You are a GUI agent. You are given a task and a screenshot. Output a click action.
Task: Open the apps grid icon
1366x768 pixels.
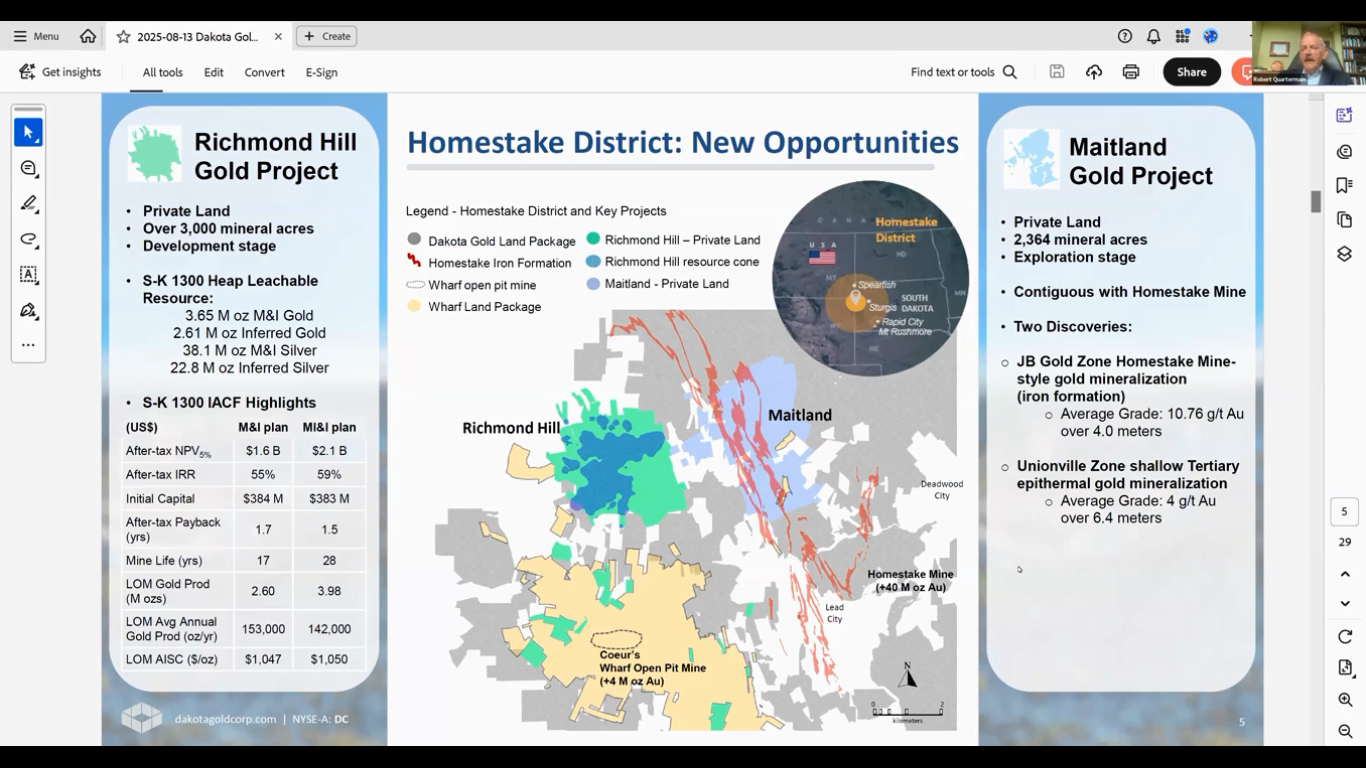pyautogui.click(x=1182, y=36)
